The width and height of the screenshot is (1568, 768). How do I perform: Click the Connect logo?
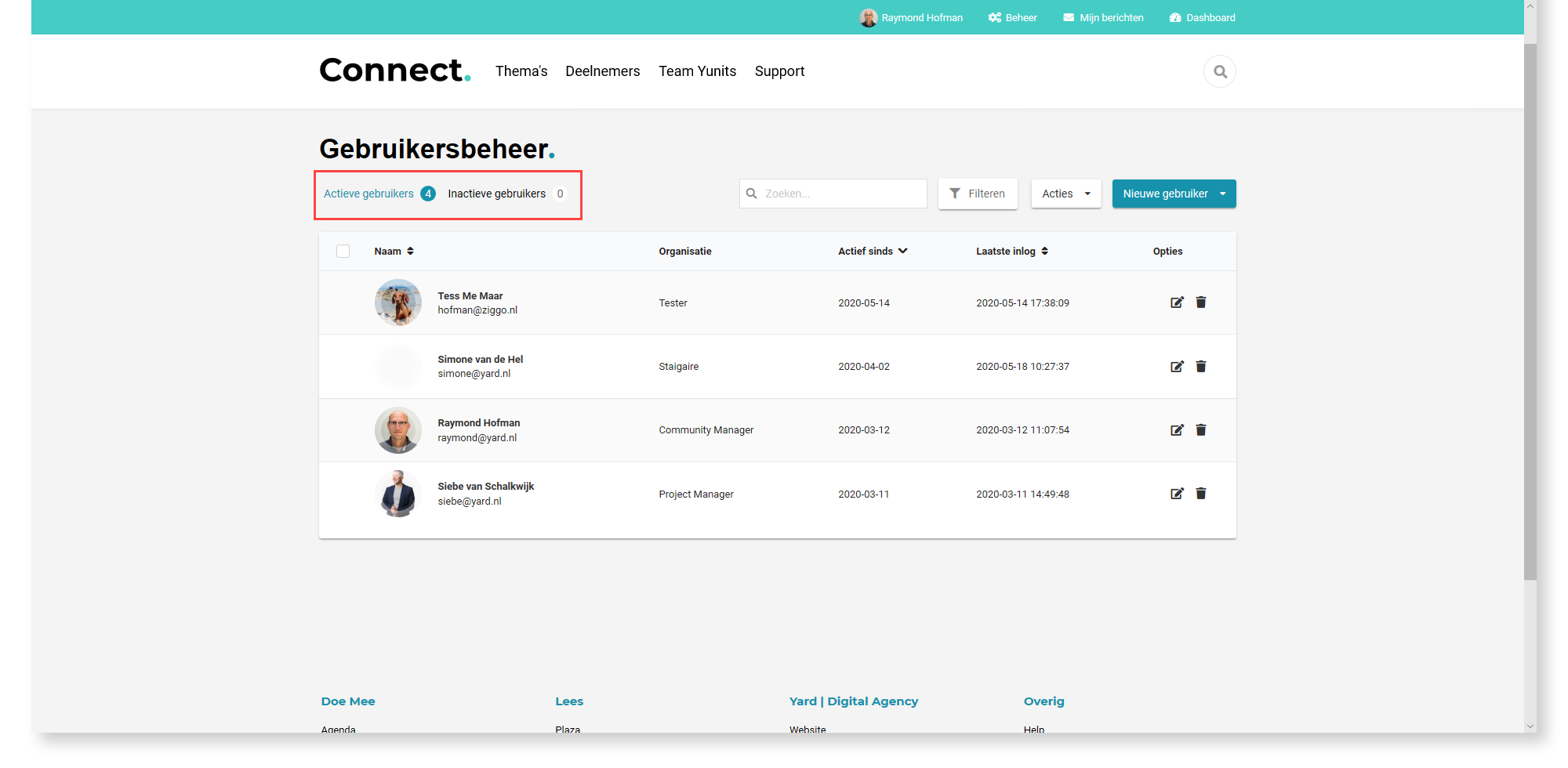pyautogui.click(x=395, y=71)
